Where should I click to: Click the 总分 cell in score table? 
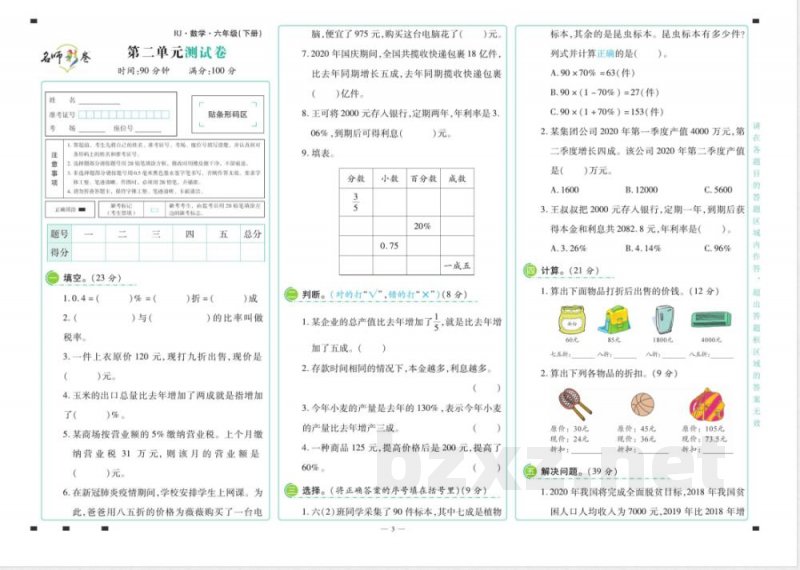pyautogui.click(x=253, y=234)
